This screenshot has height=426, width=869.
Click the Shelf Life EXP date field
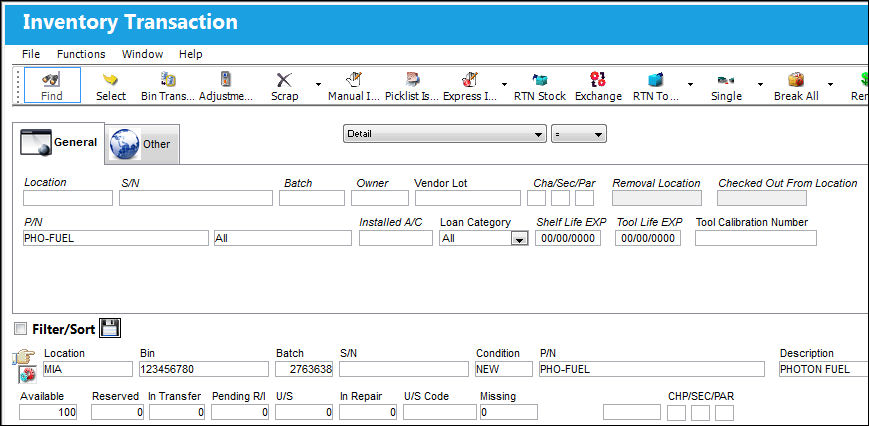coord(568,238)
